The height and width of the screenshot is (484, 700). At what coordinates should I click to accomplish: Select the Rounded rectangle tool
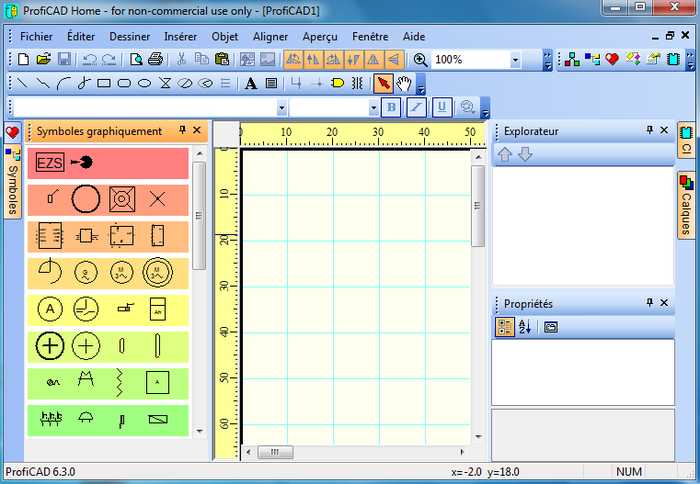pyautogui.click(x=124, y=83)
